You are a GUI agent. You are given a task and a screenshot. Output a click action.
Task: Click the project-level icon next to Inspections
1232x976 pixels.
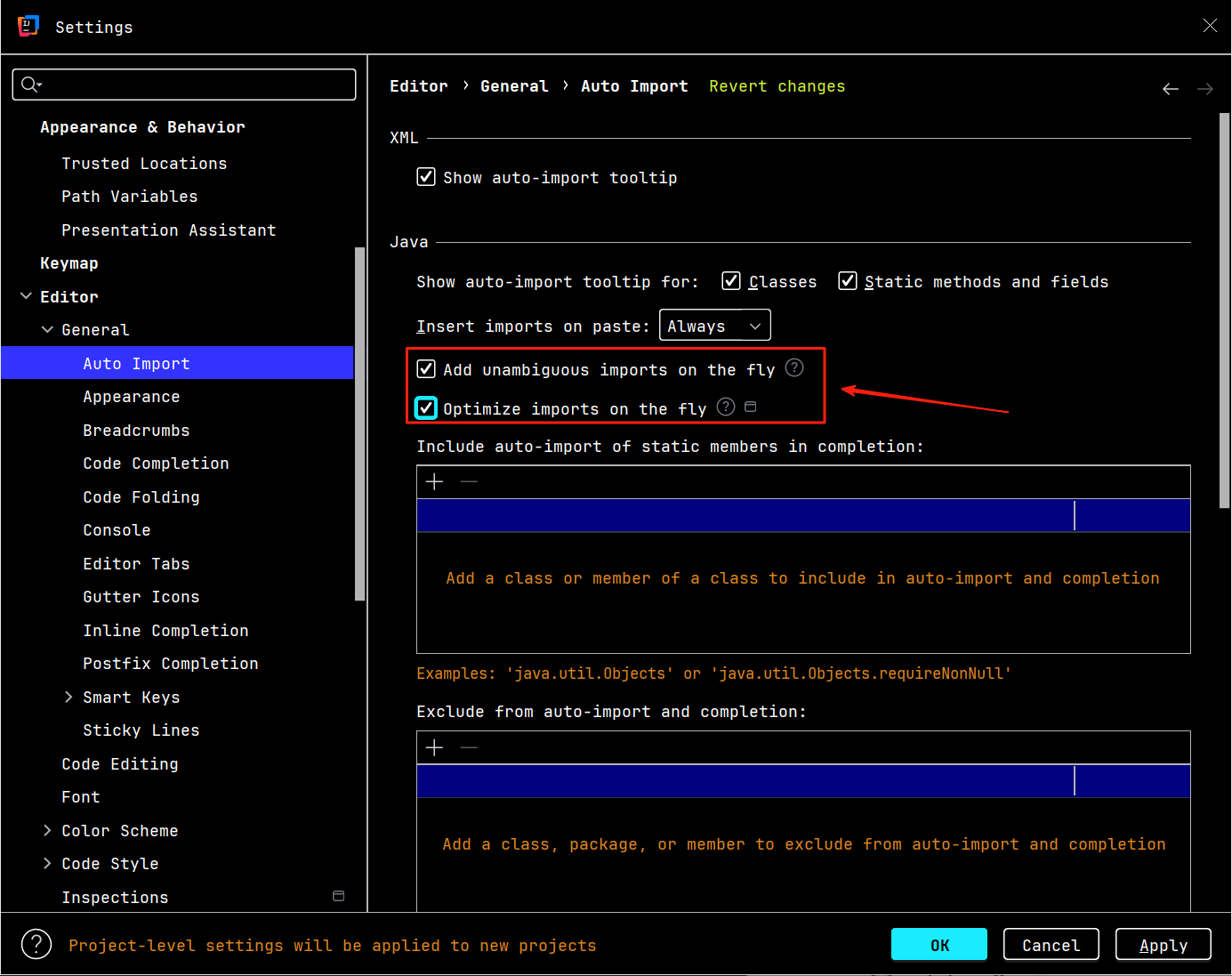pos(338,896)
